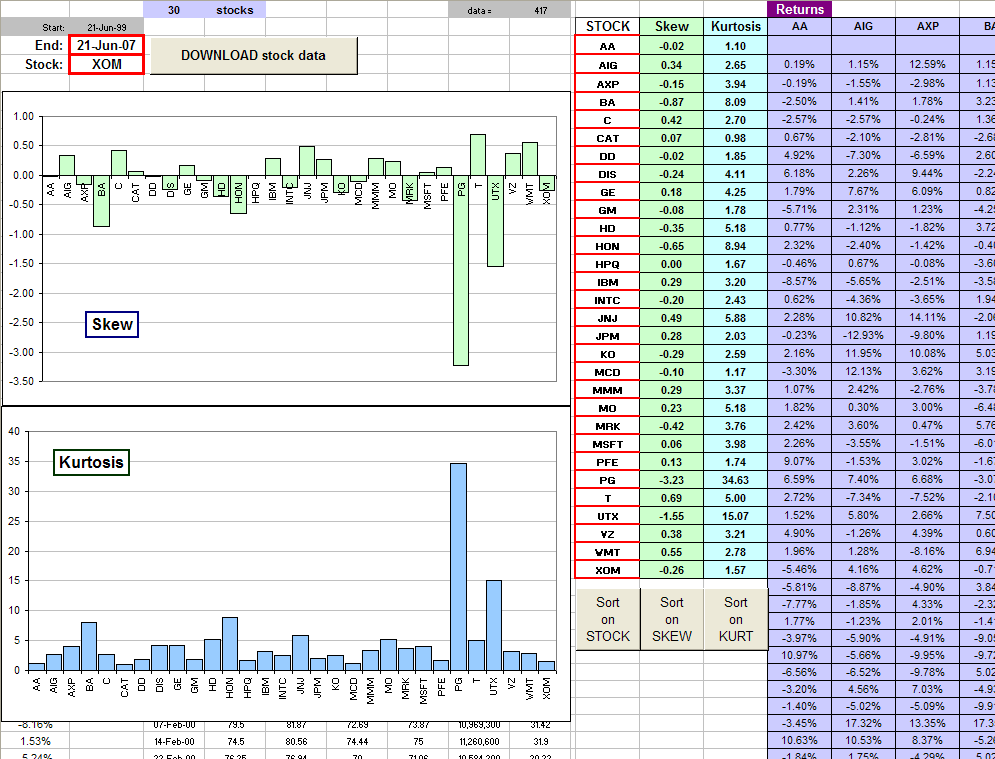Select the HON kurtosis value 8.94
The height and width of the screenshot is (759, 995).
[x=735, y=246]
